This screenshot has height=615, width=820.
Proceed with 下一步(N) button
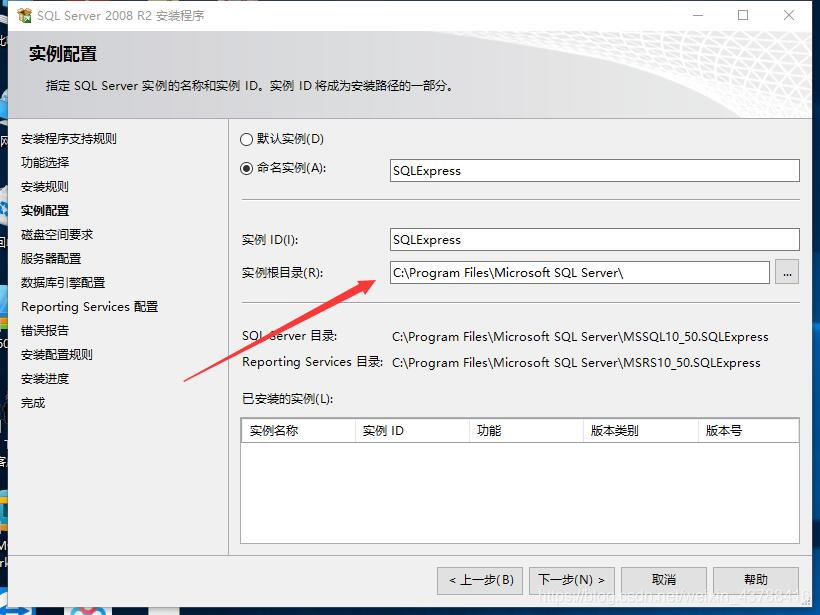572,580
